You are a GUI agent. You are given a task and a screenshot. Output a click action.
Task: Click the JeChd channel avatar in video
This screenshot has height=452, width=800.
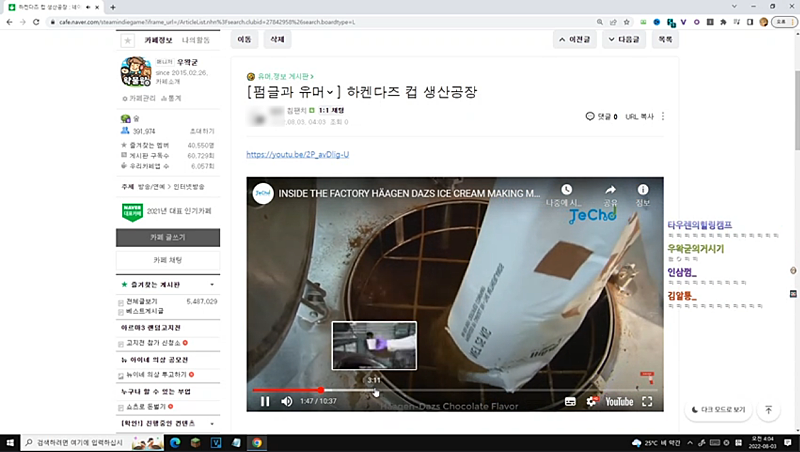coord(263,193)
